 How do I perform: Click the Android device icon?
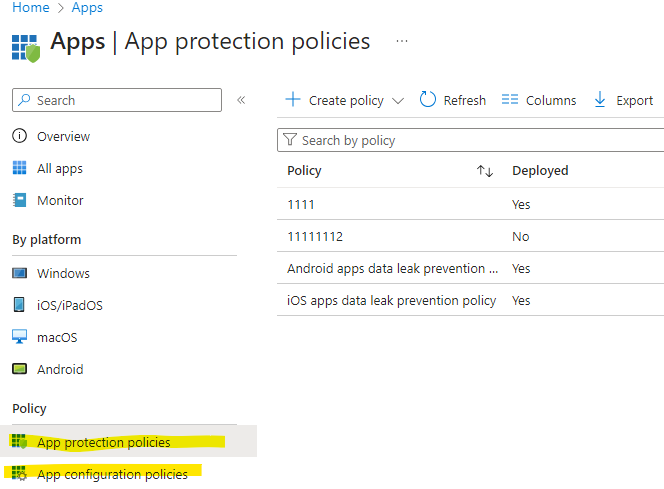click(x=19, y=369)
